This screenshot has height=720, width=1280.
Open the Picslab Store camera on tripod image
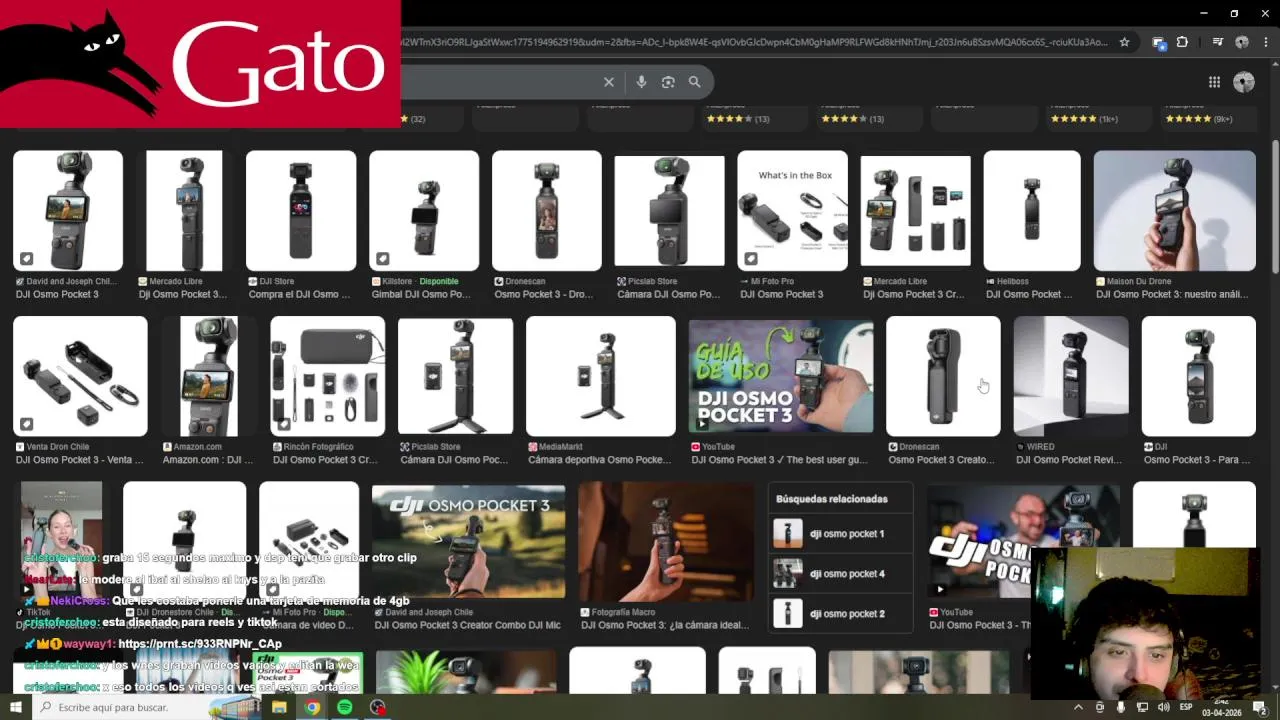coord(455,377)
